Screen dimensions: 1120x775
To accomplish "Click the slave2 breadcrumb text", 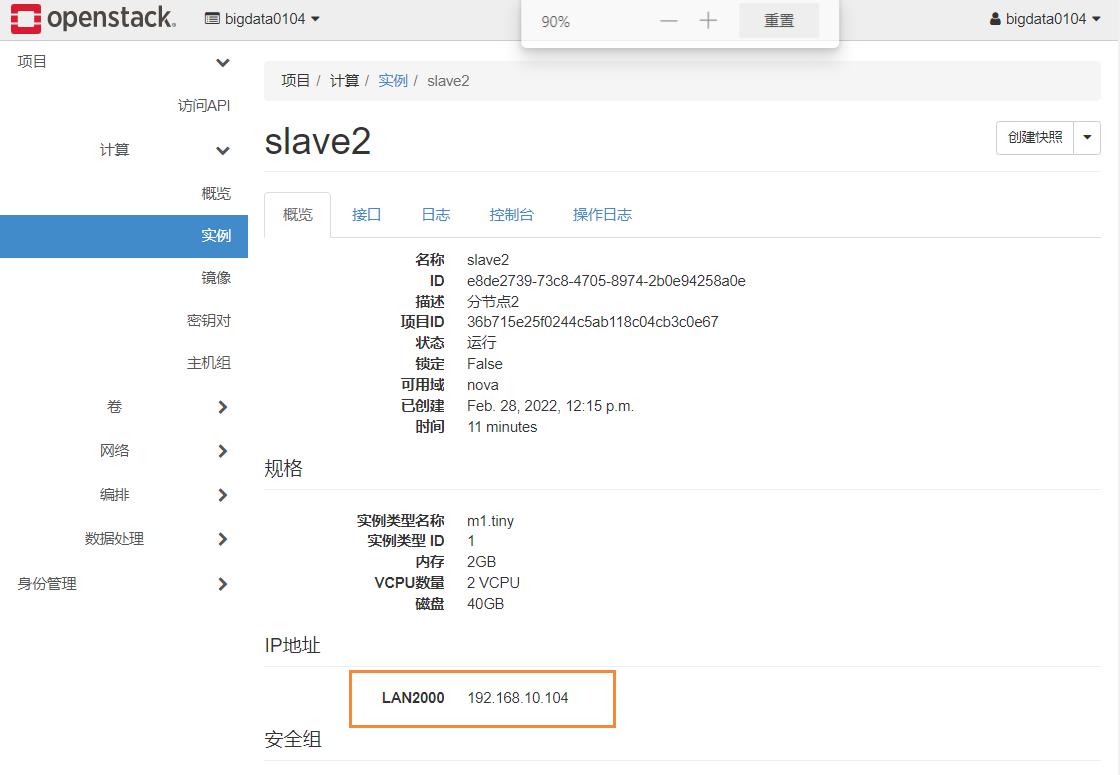I will [448, 81].
